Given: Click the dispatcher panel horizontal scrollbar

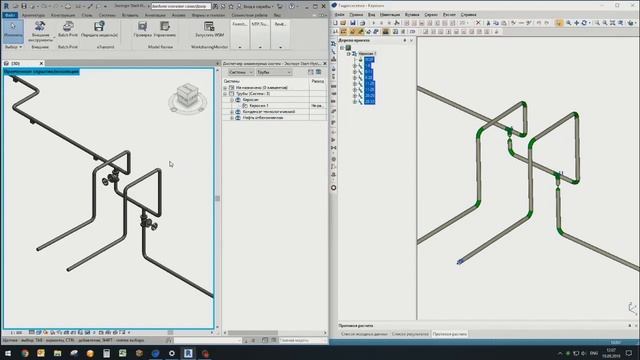Looking at the screenshot, I should [x=253, y=333].
